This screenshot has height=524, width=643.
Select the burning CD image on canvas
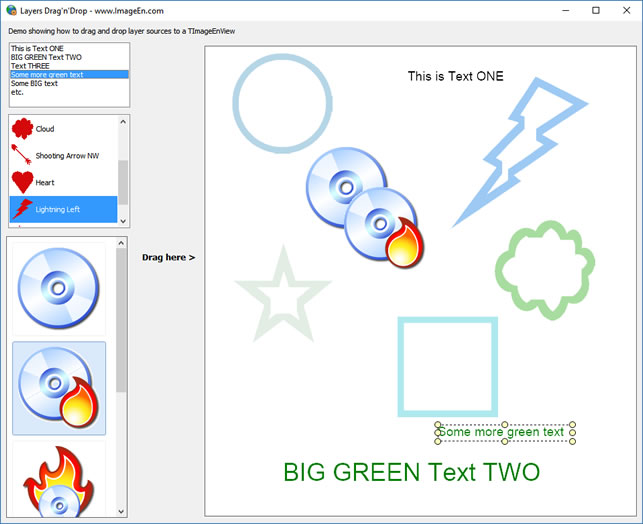point(384,228)
